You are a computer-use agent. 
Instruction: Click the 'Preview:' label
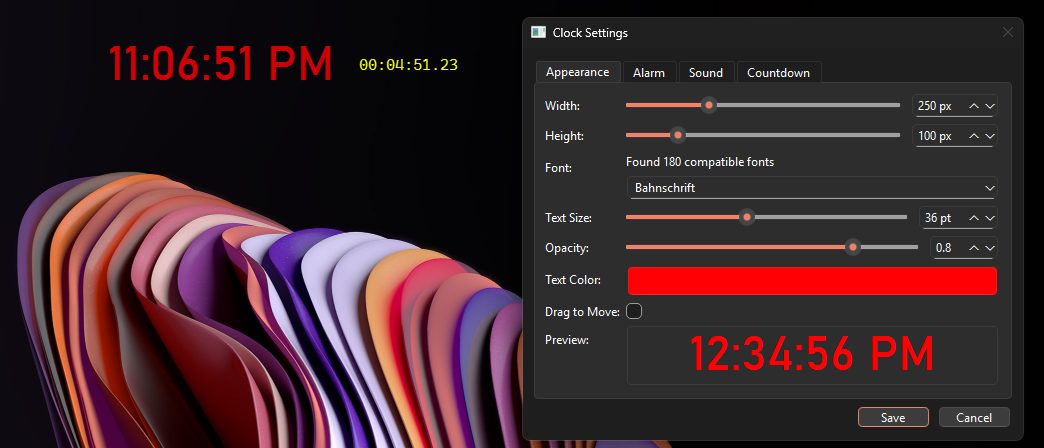[x=567, y=340]
